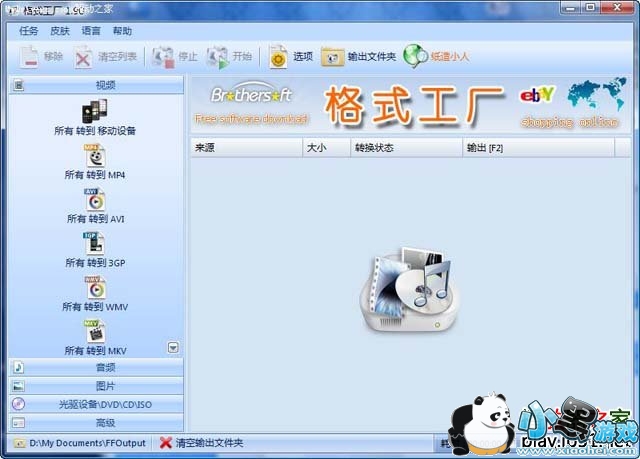Select 所有 转到 WMV icon
This screenshot has height=459, width=640.
pyautogui.click(x=95, y=288)
